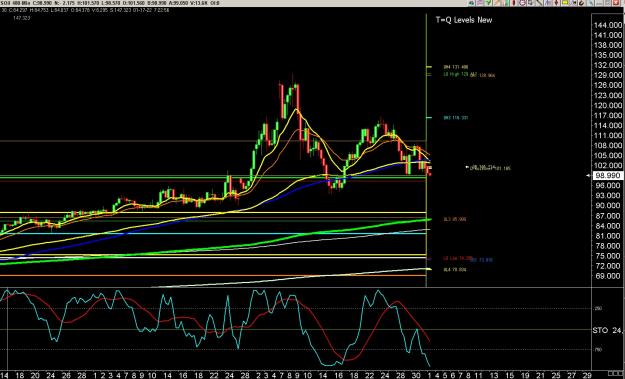Click the 126.000 price axis label
This screenshot has height=379, width=625.
(x=608, y=85)
